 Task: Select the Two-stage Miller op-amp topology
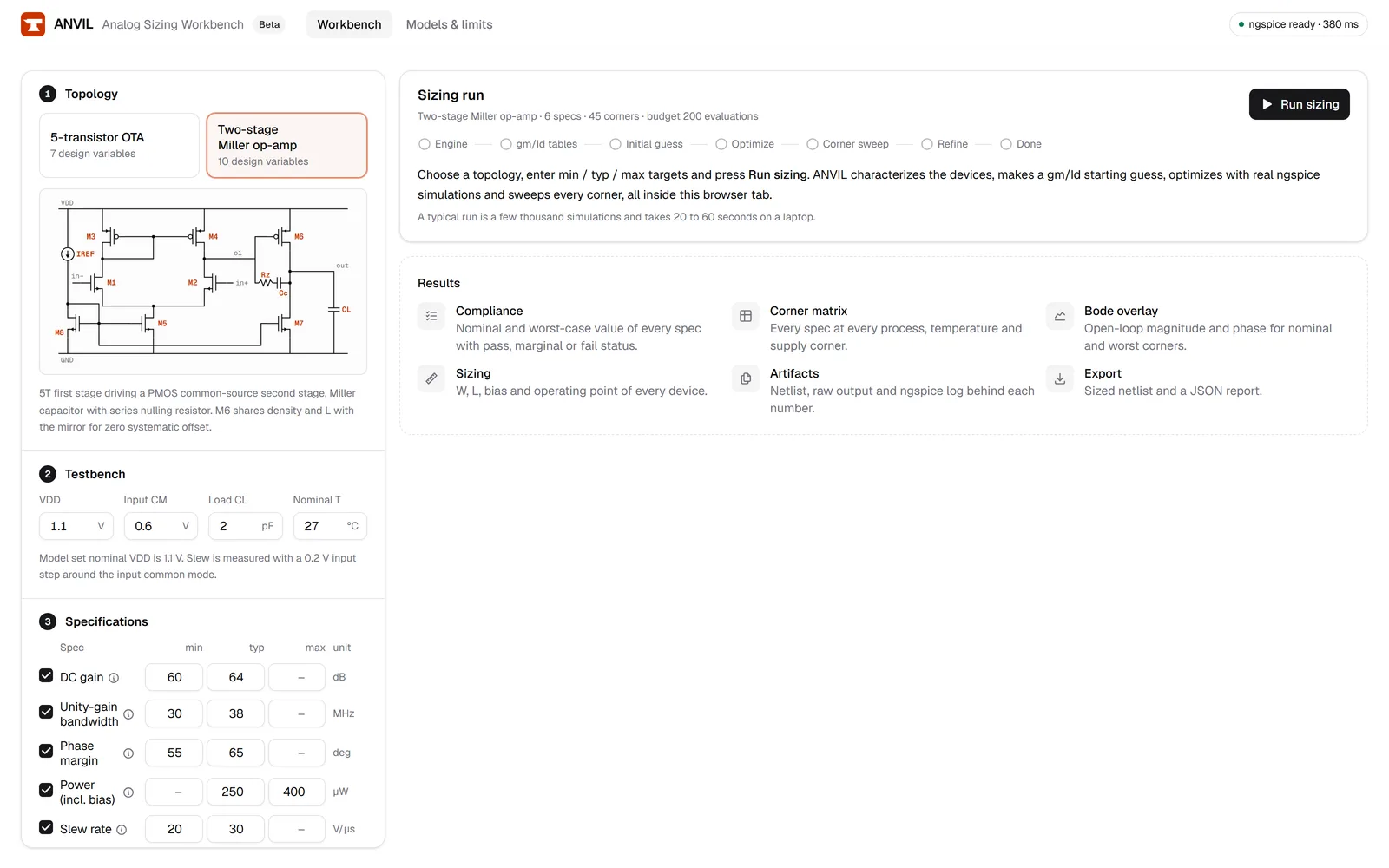tap(286, 145)
